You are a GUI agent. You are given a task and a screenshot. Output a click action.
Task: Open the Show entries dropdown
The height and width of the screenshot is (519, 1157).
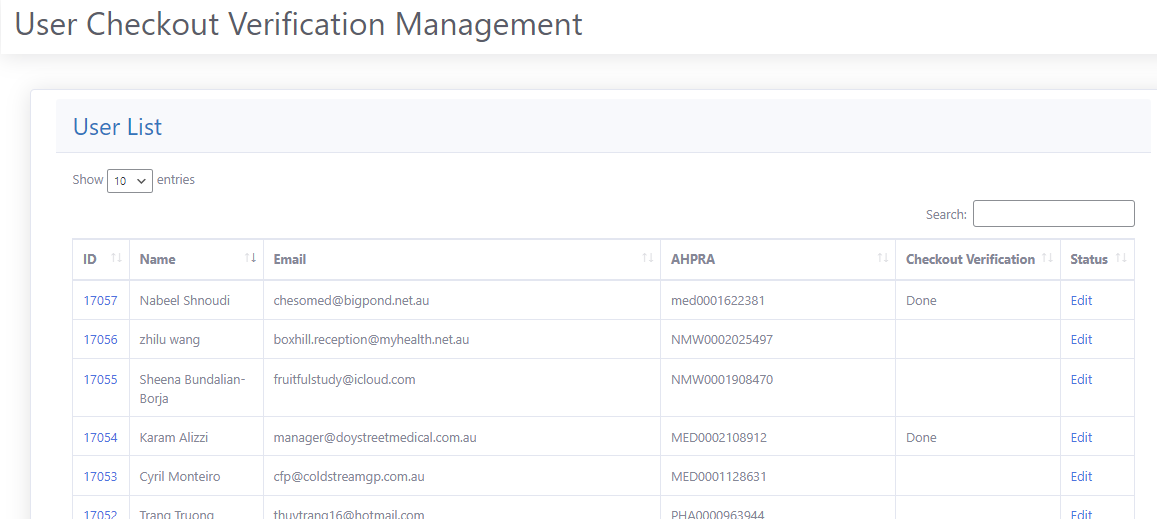pos(129,181)
